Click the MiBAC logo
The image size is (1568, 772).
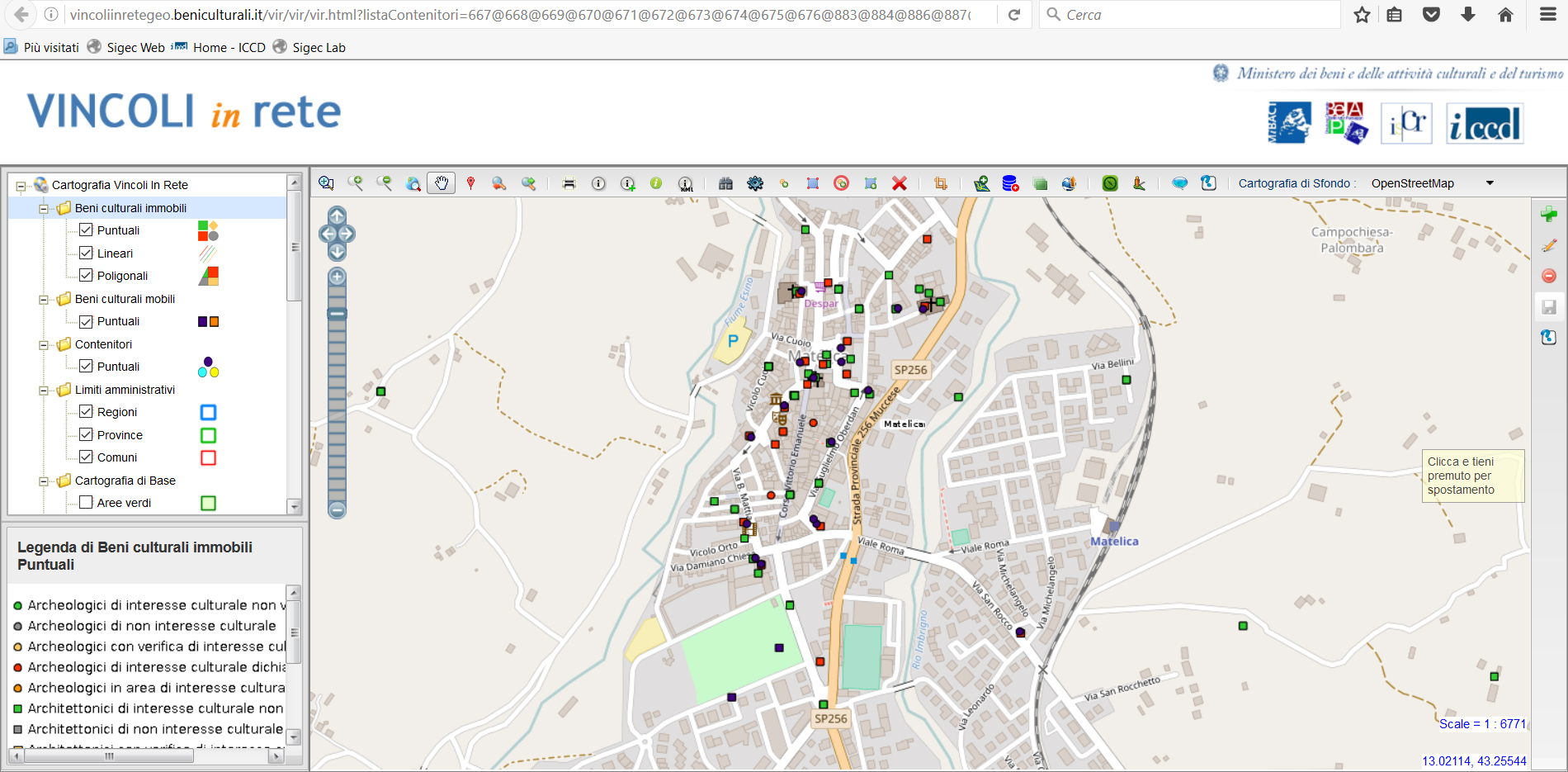[x=1289, y=123]
